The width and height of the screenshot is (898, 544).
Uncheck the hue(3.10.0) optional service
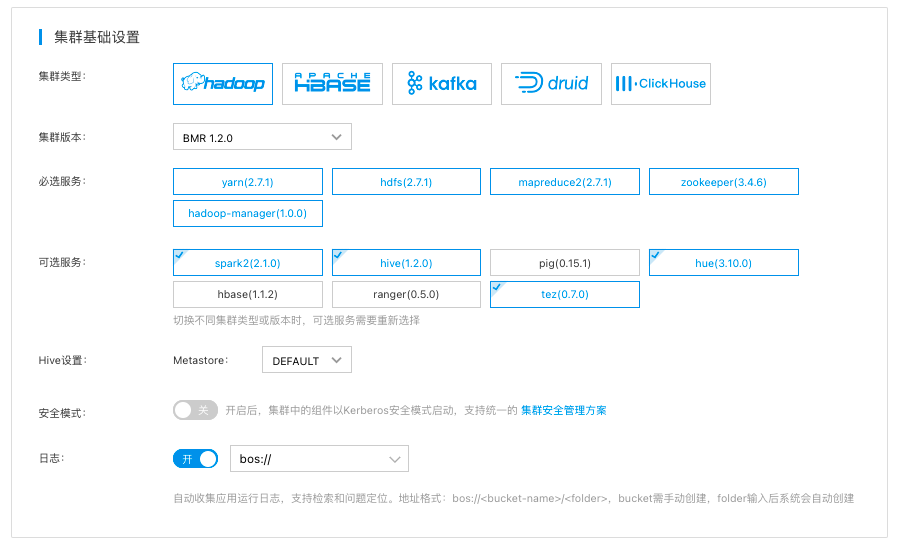(x=723, y=263)
